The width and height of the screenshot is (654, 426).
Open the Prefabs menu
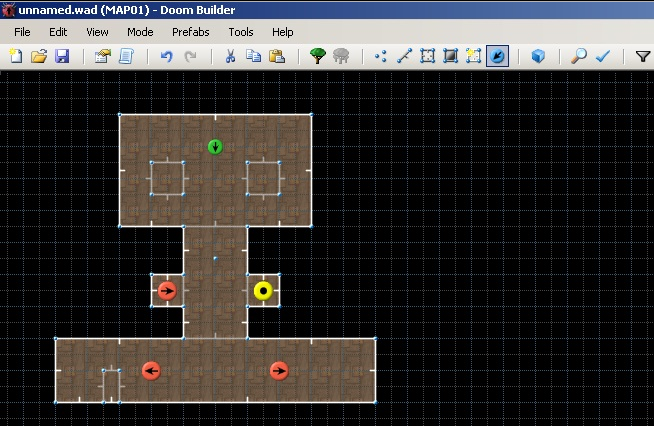pos(191,32)
